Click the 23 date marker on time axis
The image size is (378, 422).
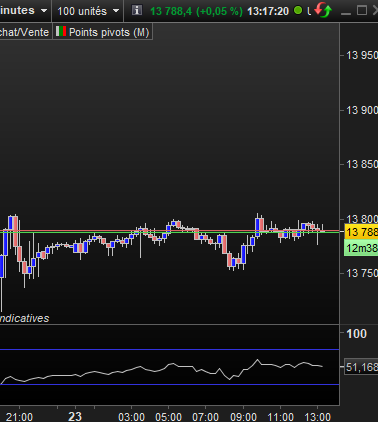point(75,416)
